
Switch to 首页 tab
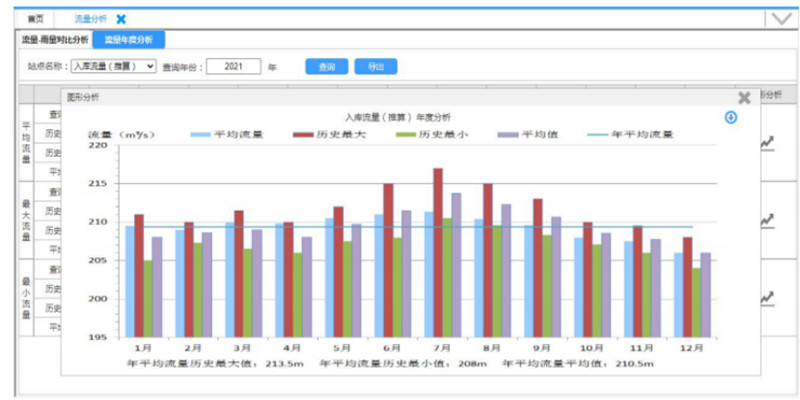tap(35, 19)
